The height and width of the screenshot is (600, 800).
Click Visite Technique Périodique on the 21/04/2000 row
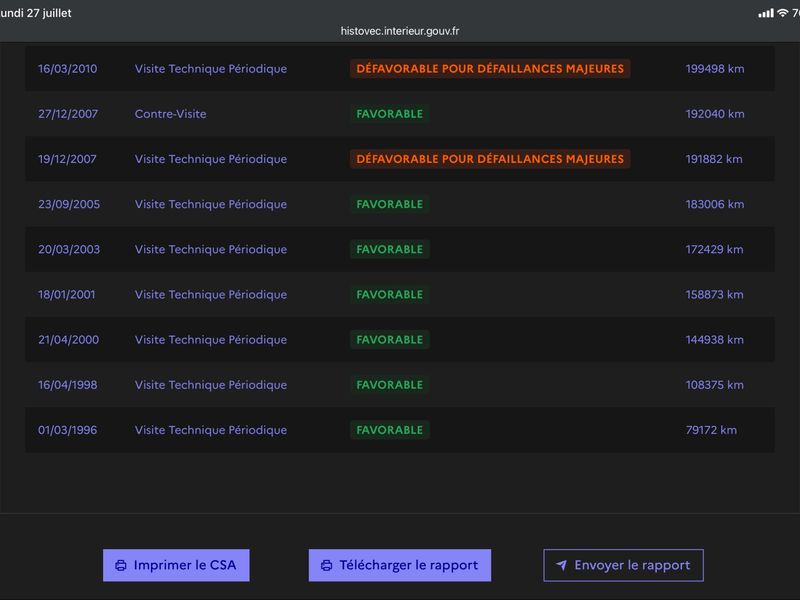(211, 339)
